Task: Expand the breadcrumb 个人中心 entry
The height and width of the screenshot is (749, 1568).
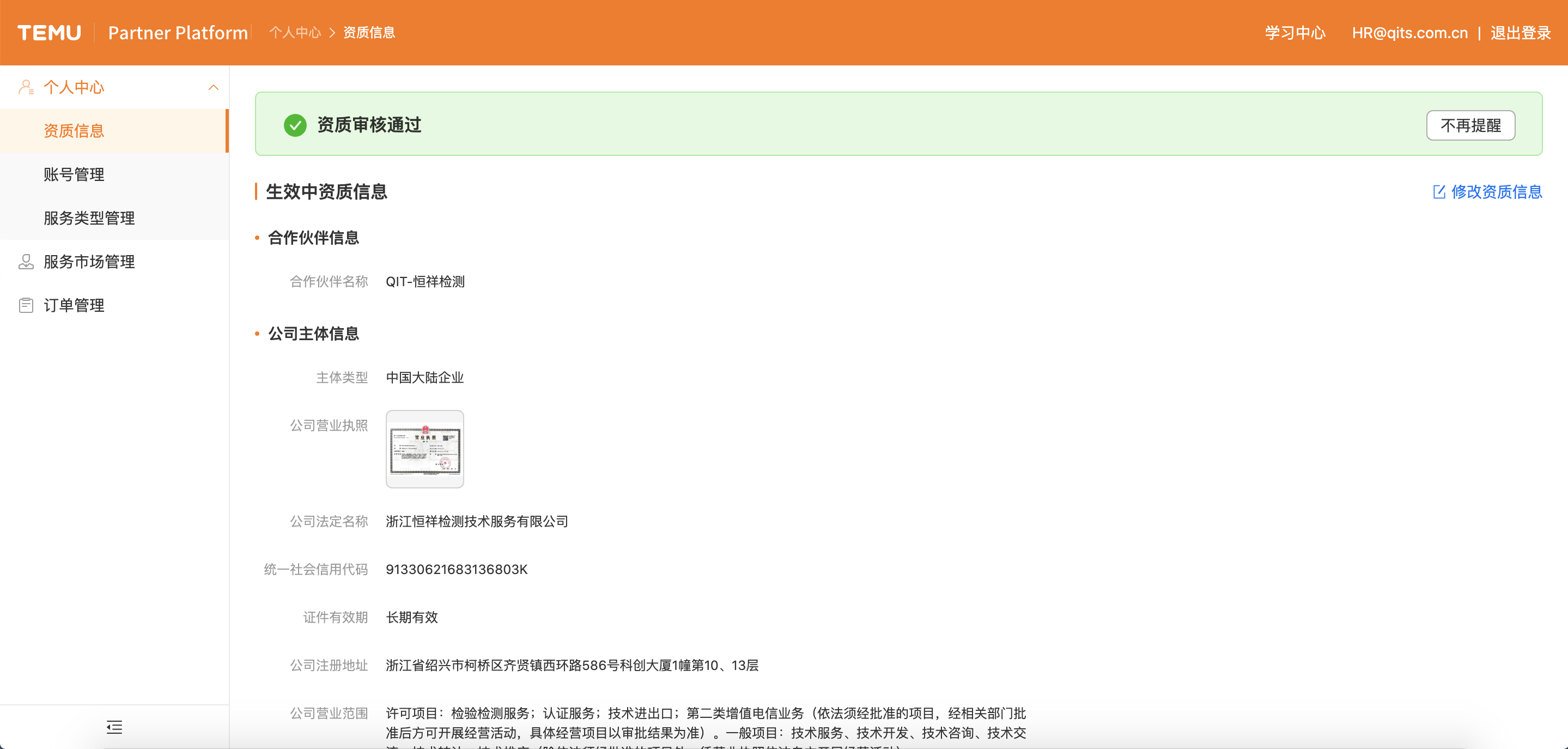Action: pos(295,32)
